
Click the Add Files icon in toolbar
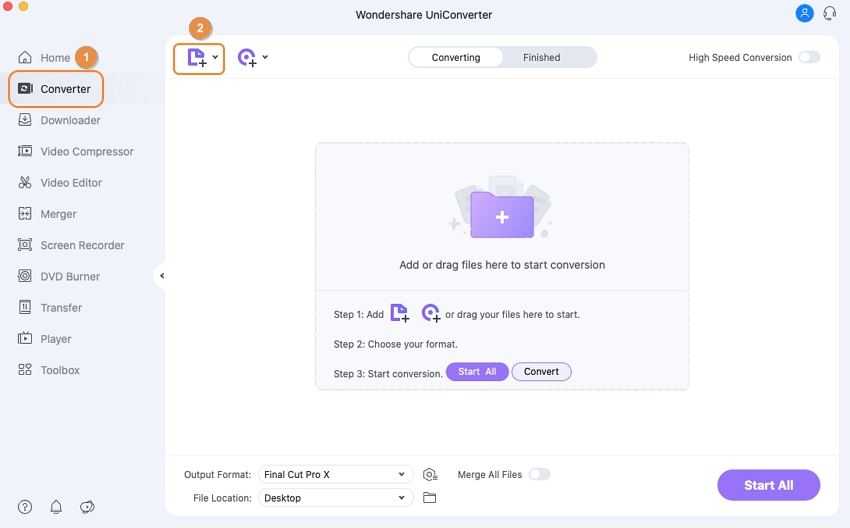tap(196, 58)
